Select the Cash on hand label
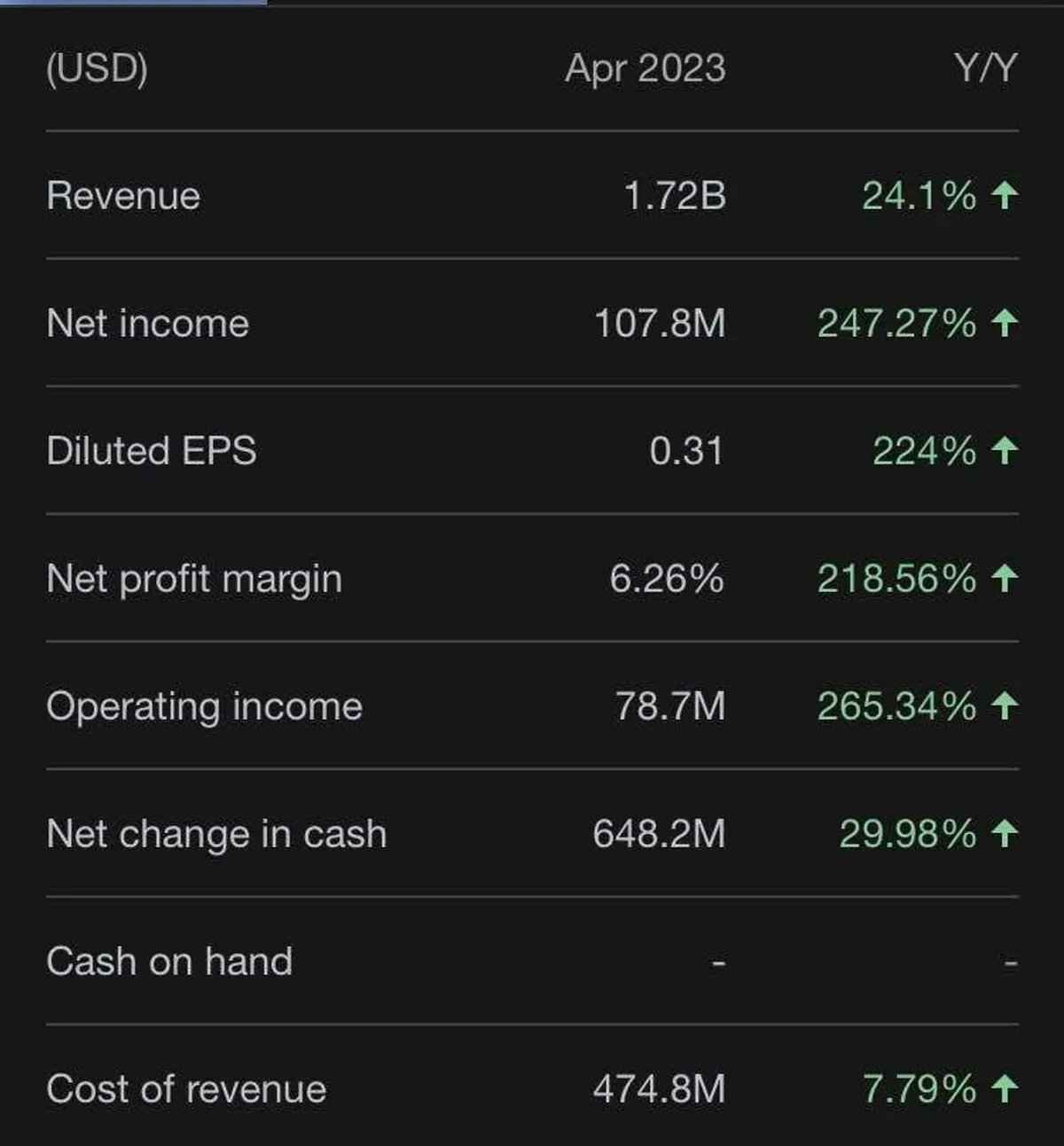The width and height of the screenshot is (1064, 1146). [169, 962]
